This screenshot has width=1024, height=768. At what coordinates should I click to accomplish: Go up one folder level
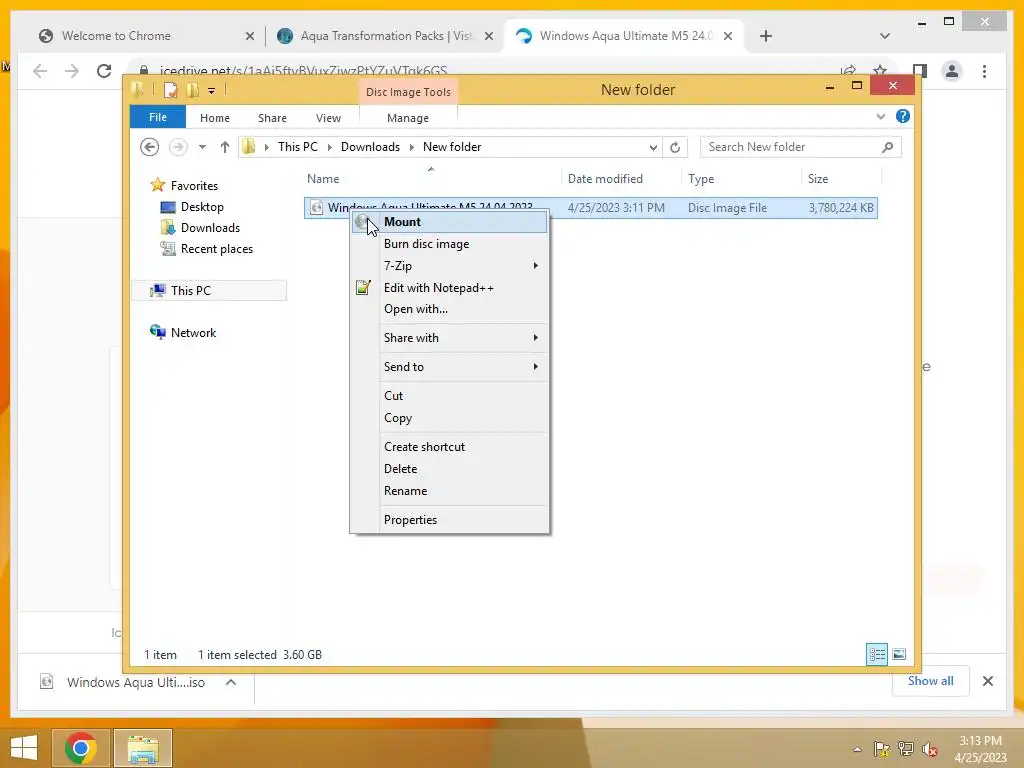point(225,147)
